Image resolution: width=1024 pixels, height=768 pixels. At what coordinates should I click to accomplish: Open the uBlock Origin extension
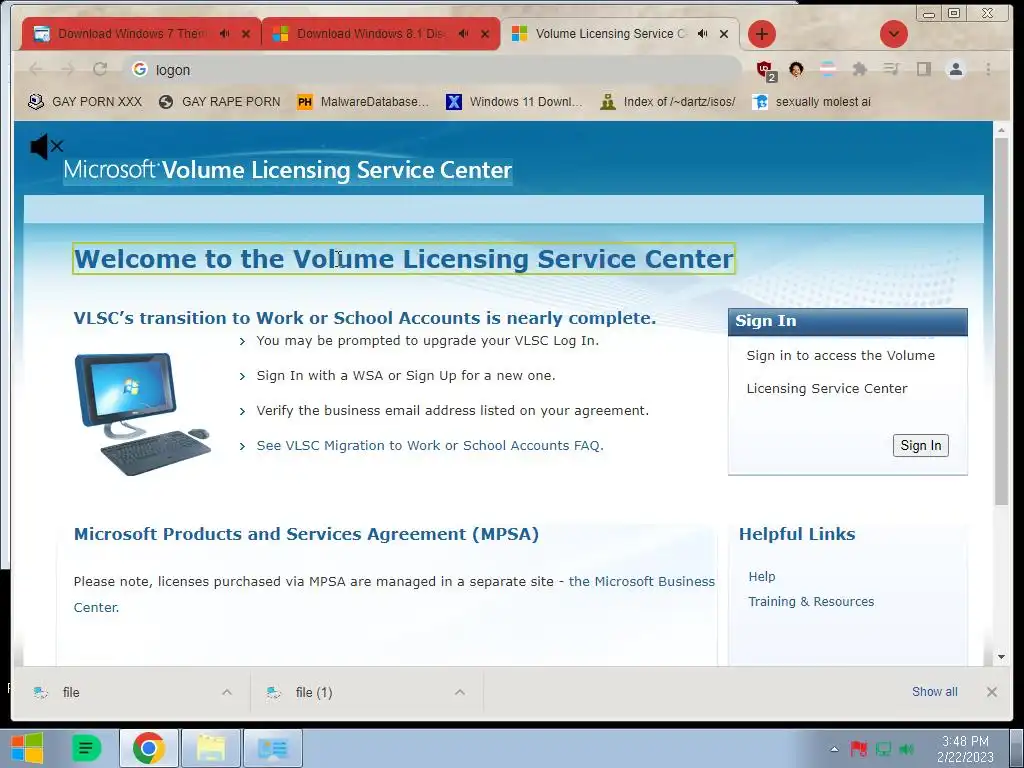(765, 70)
